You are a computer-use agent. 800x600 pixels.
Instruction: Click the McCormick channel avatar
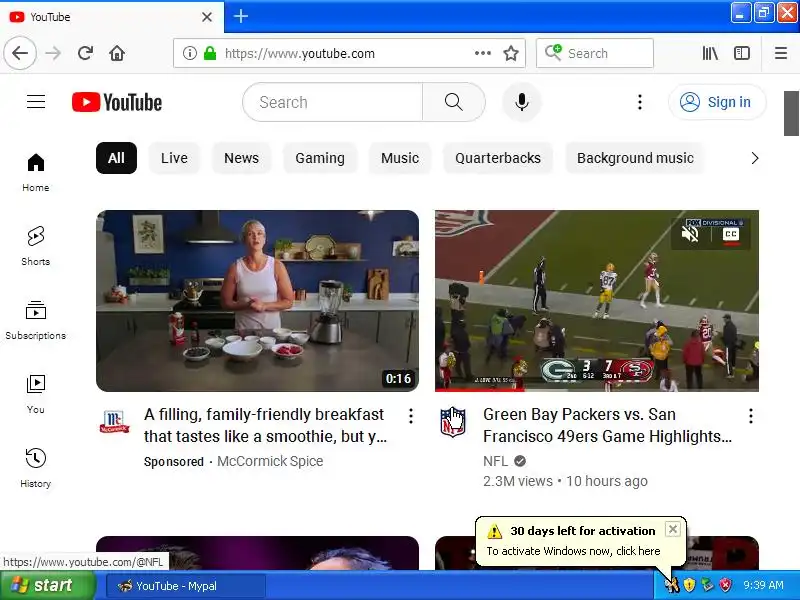(115, 421)
